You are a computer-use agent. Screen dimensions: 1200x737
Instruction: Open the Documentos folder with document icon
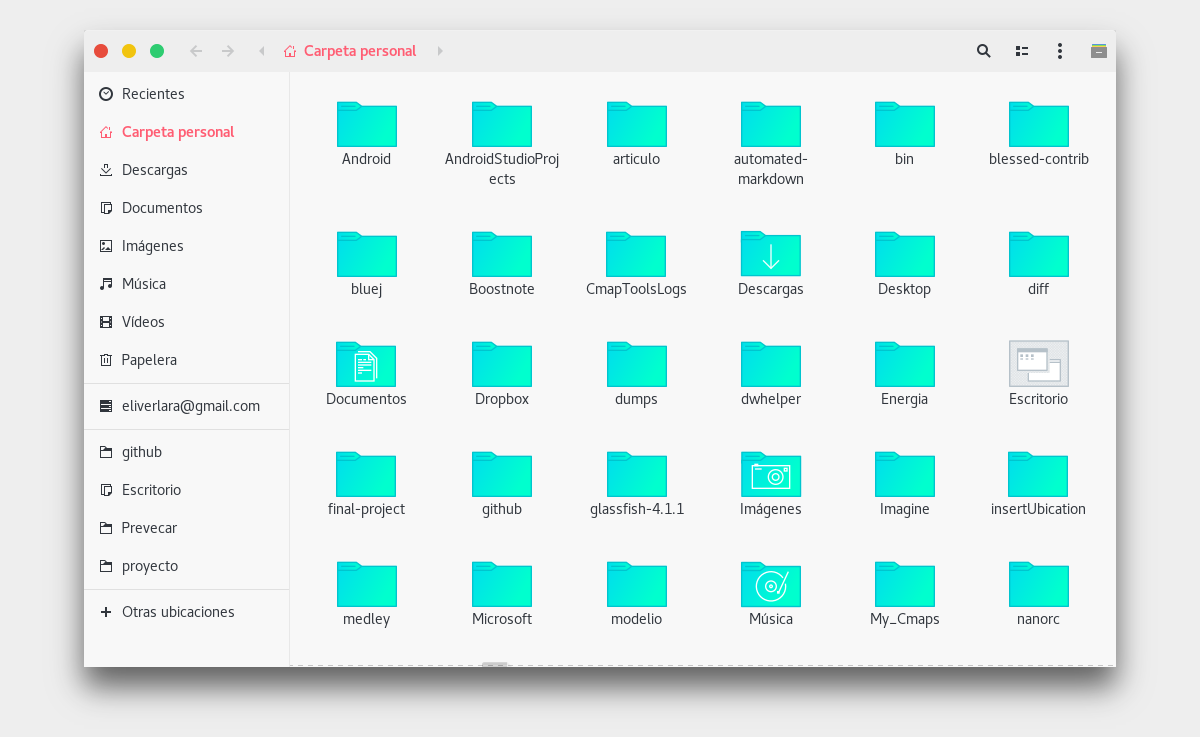pos(366,364)
